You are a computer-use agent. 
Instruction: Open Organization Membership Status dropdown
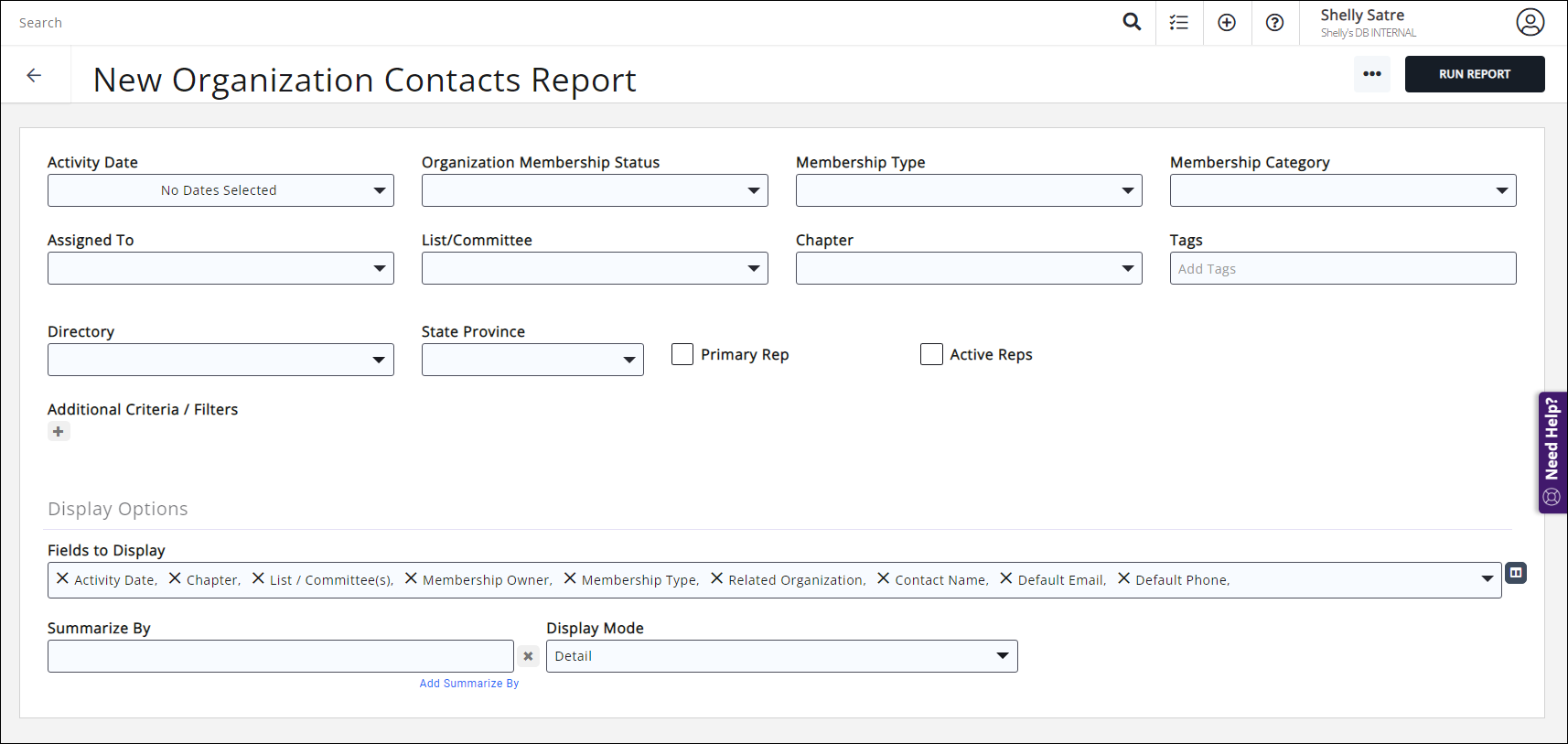point(595,190)
